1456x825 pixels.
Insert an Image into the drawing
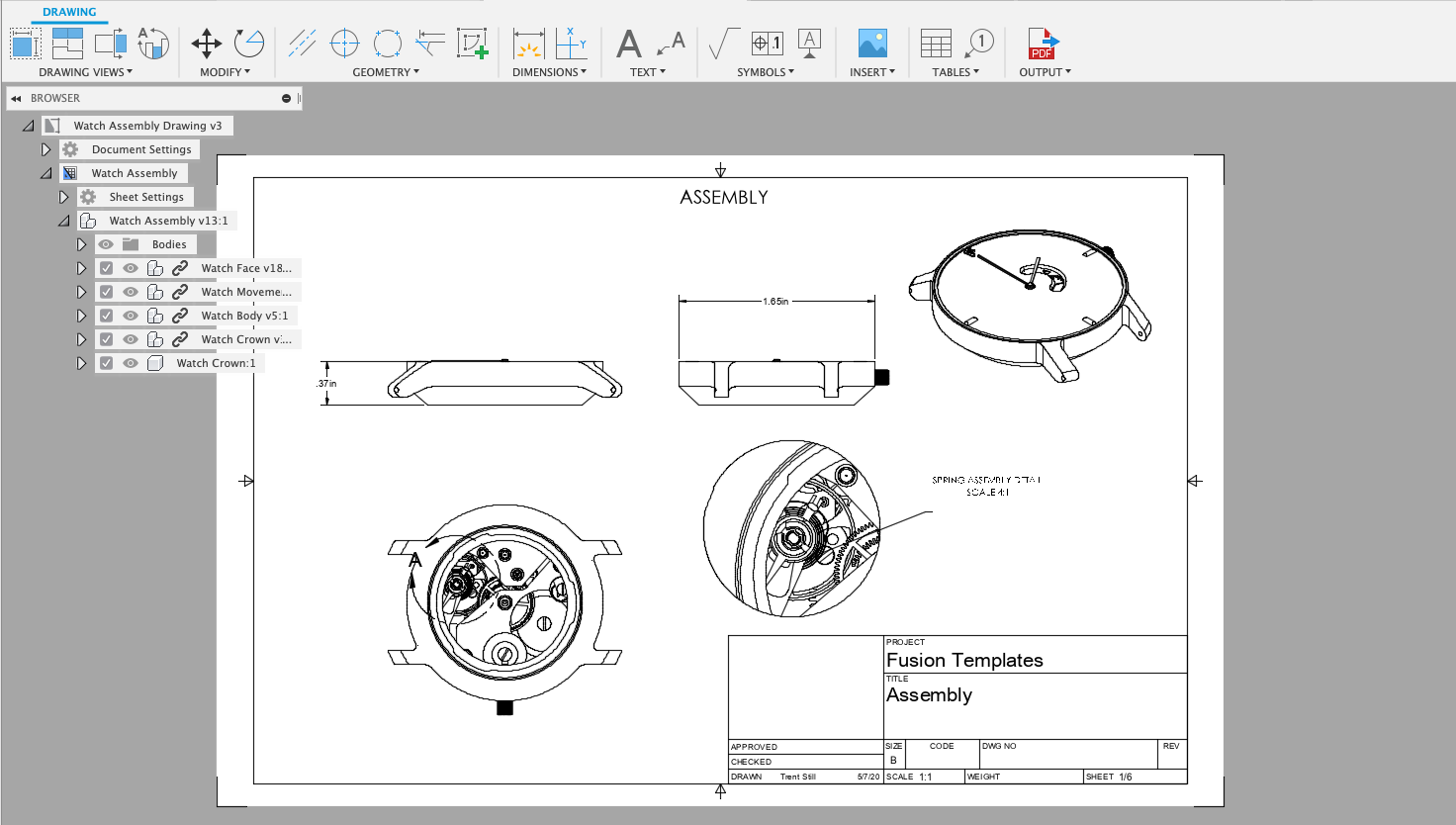pos(870,44)
